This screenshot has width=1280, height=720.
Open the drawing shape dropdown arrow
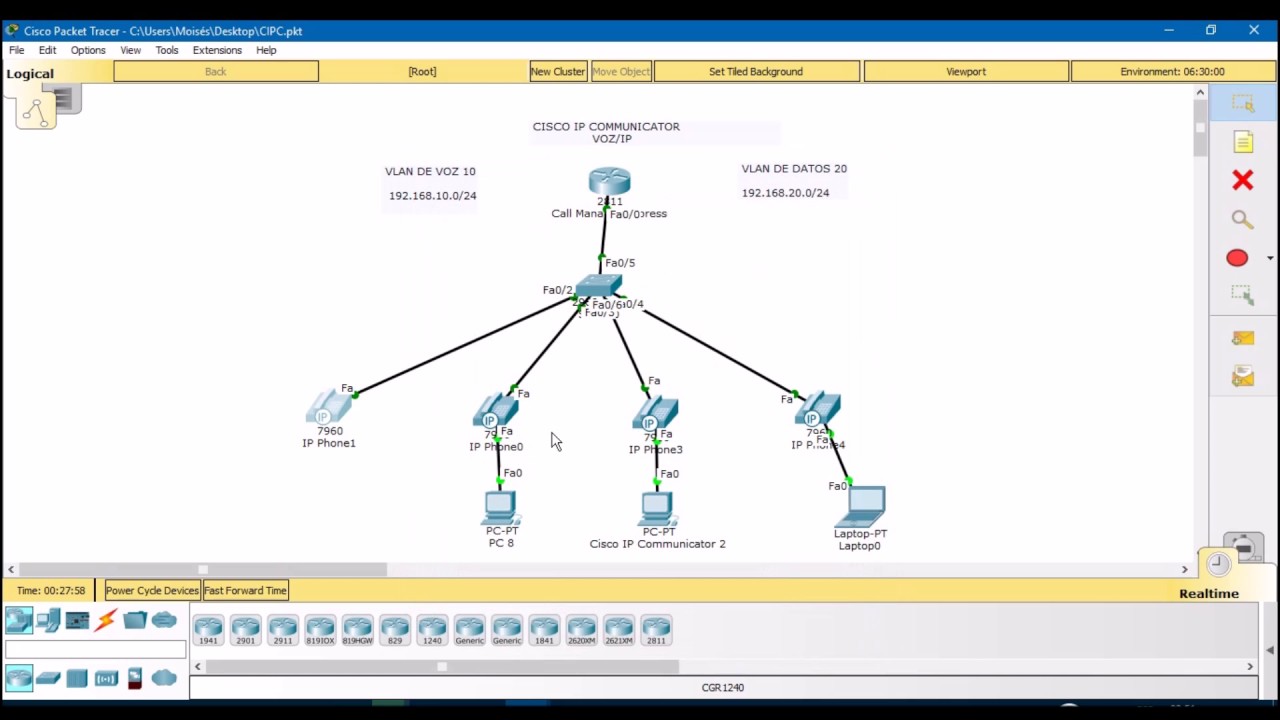click(x=1270, y=258)
